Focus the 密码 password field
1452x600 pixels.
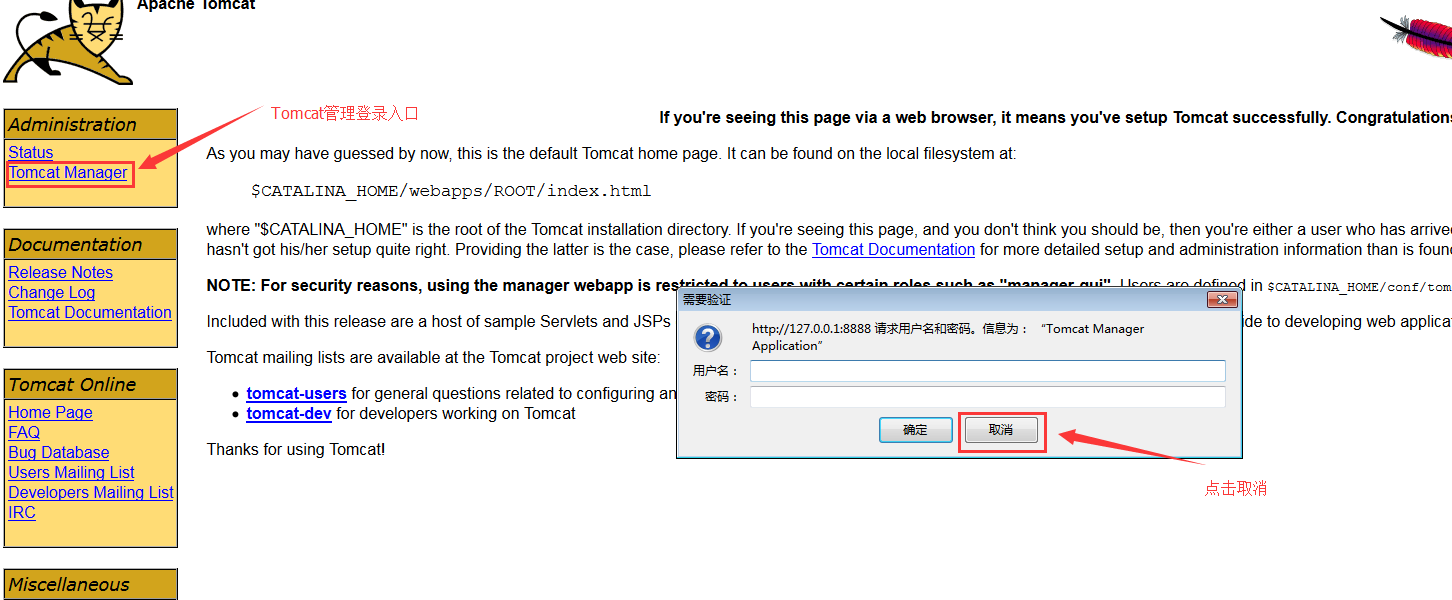pyautogui.click(x=988, y=397)
